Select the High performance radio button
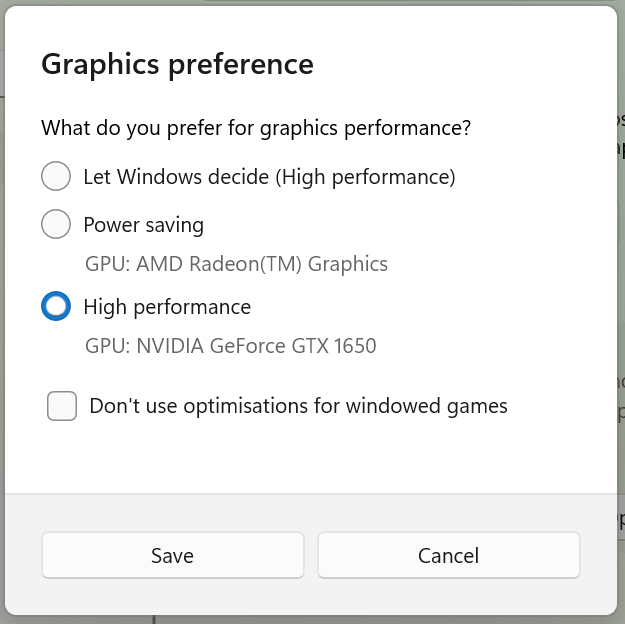 pos(56,306)
